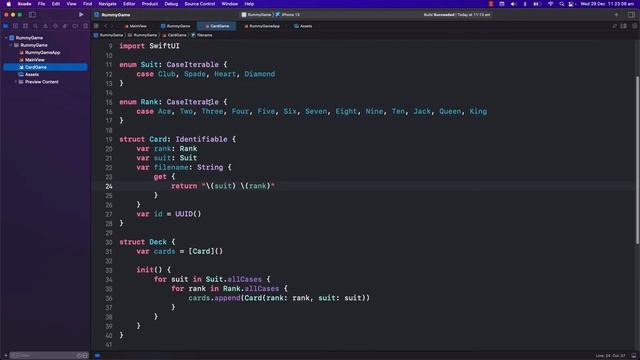Collapse the RummyGame project root

(6, 38)
